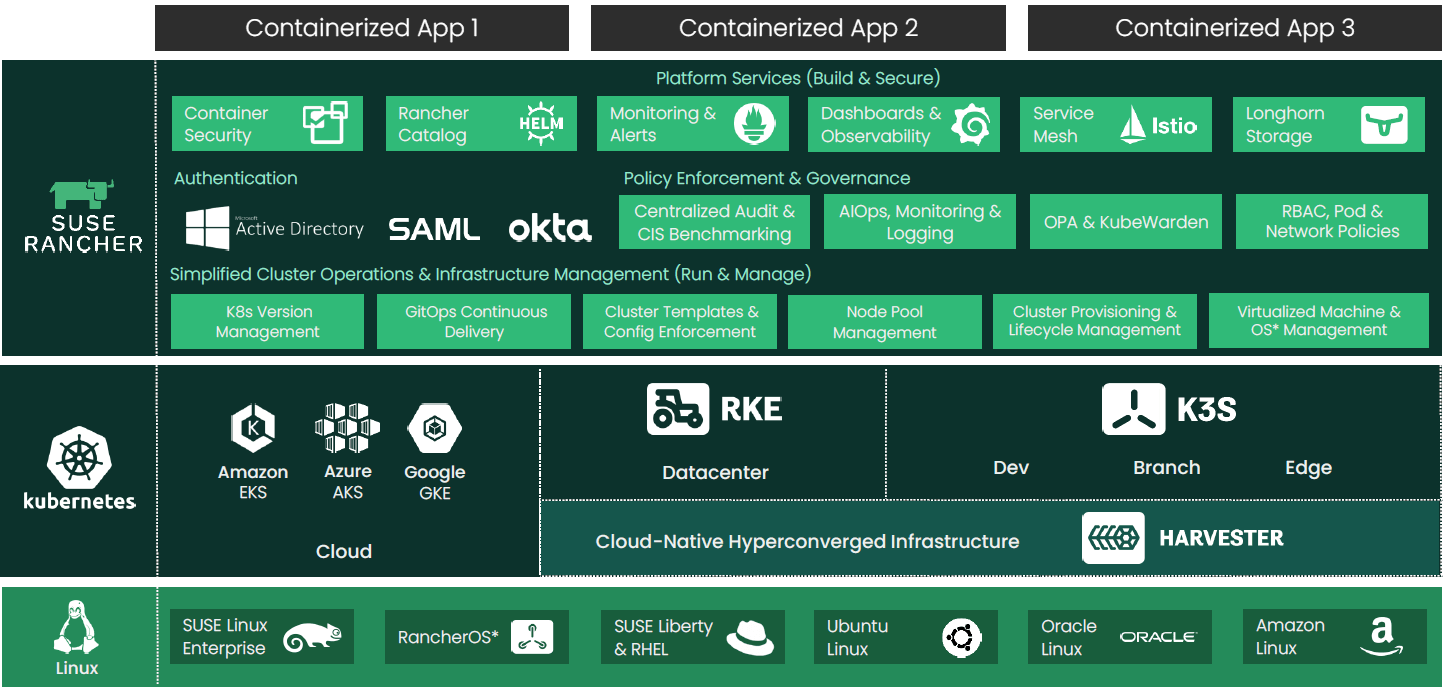Open the Containerized App 3 box

(x=1235, y=28)
